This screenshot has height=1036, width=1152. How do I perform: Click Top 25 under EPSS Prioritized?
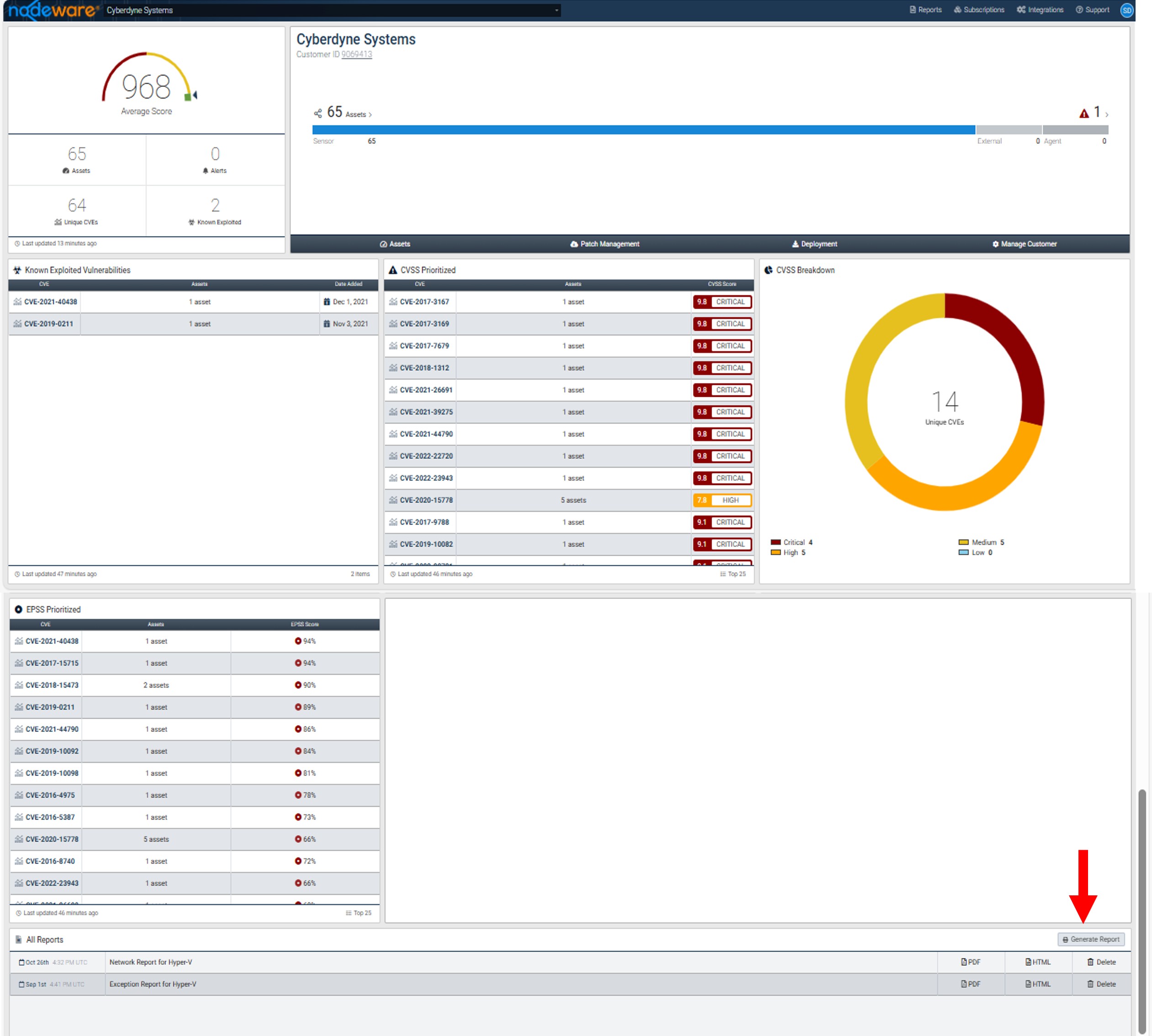click(359, 913)
